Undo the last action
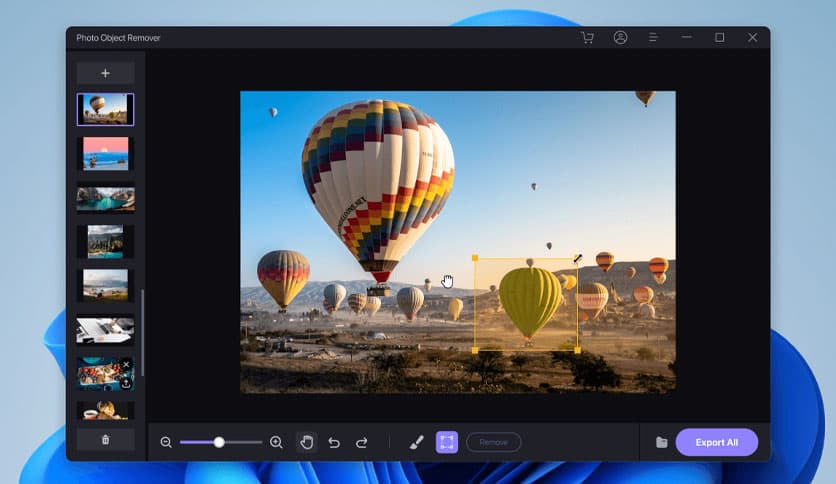This screenshot has width=836, height=484. 334,442
